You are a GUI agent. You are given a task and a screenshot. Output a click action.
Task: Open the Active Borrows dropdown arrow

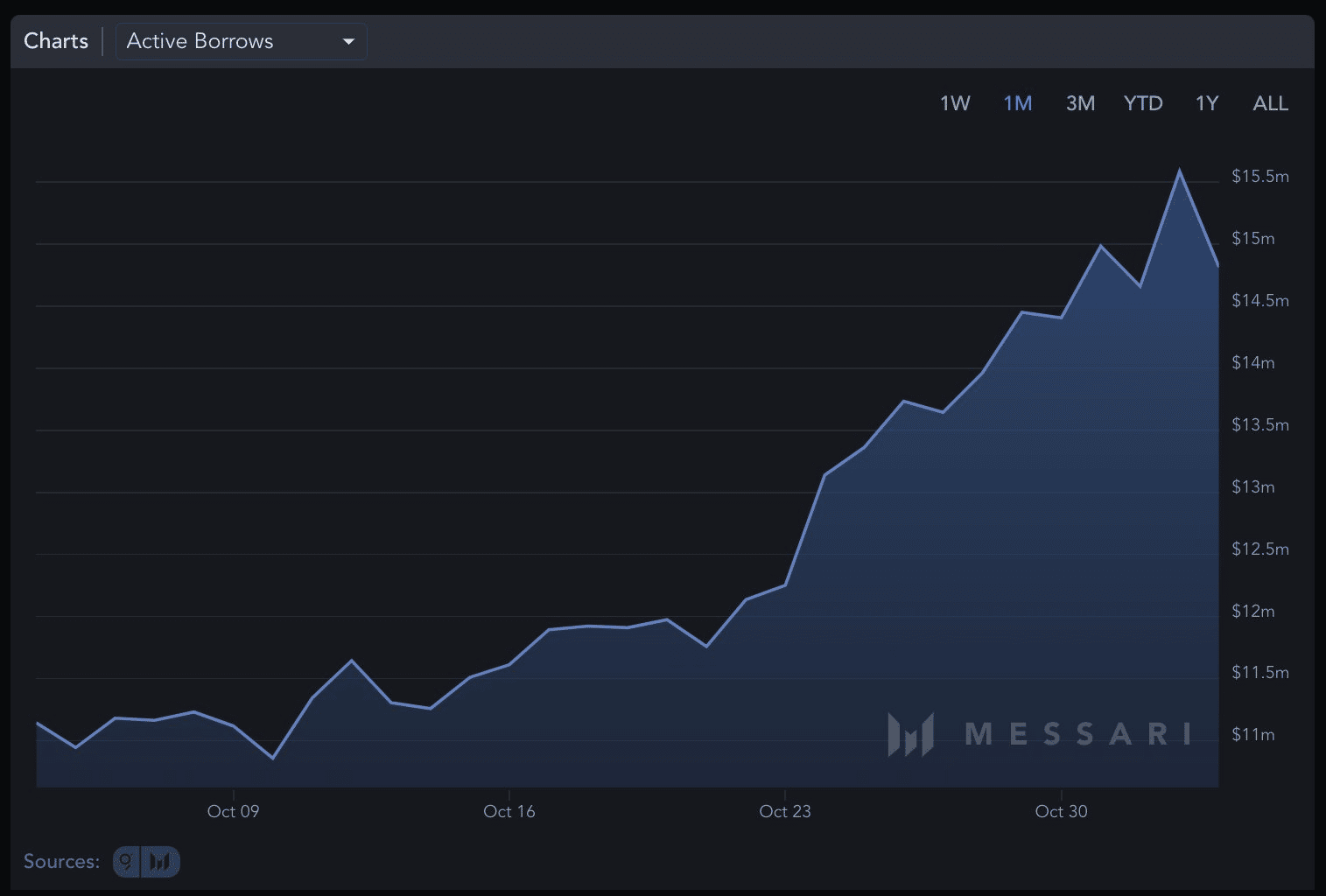click(348, 41)
